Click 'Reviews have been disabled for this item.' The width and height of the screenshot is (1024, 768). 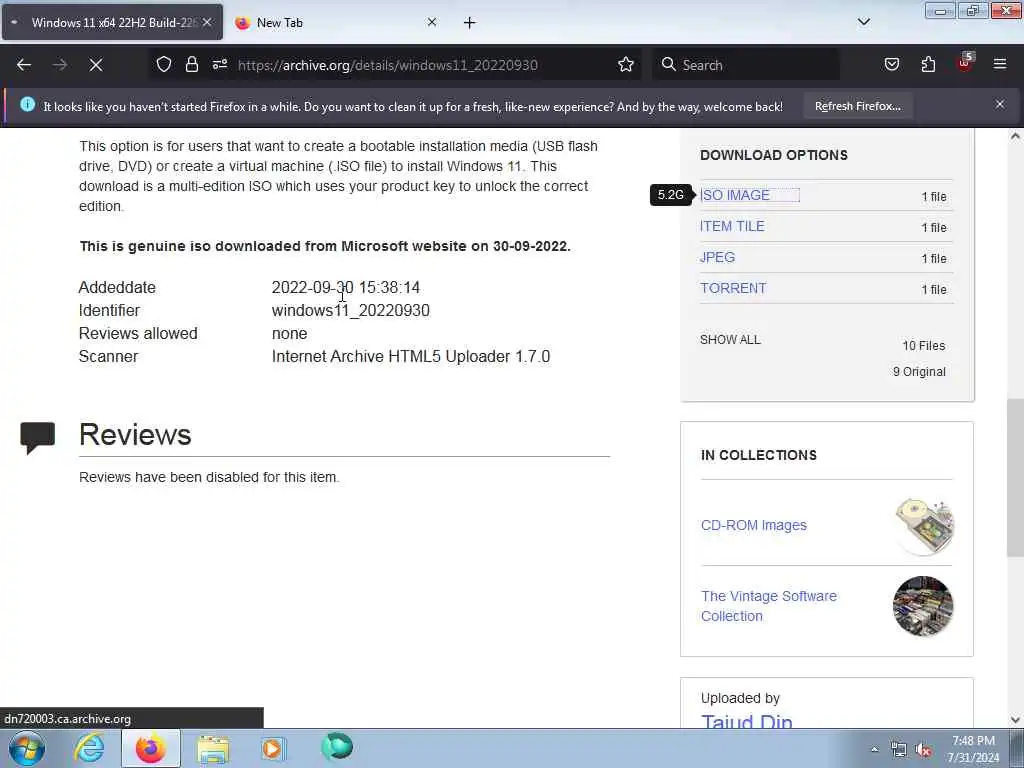pyautogui.click(x=209, y=477)
